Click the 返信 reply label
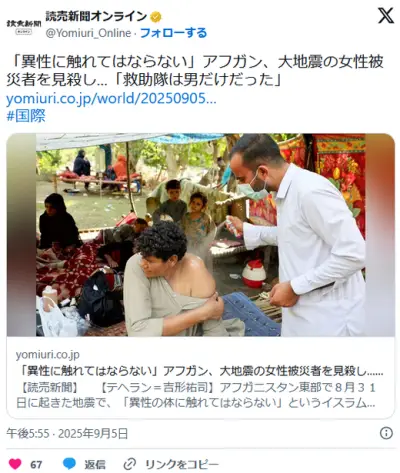 (95, 464)
